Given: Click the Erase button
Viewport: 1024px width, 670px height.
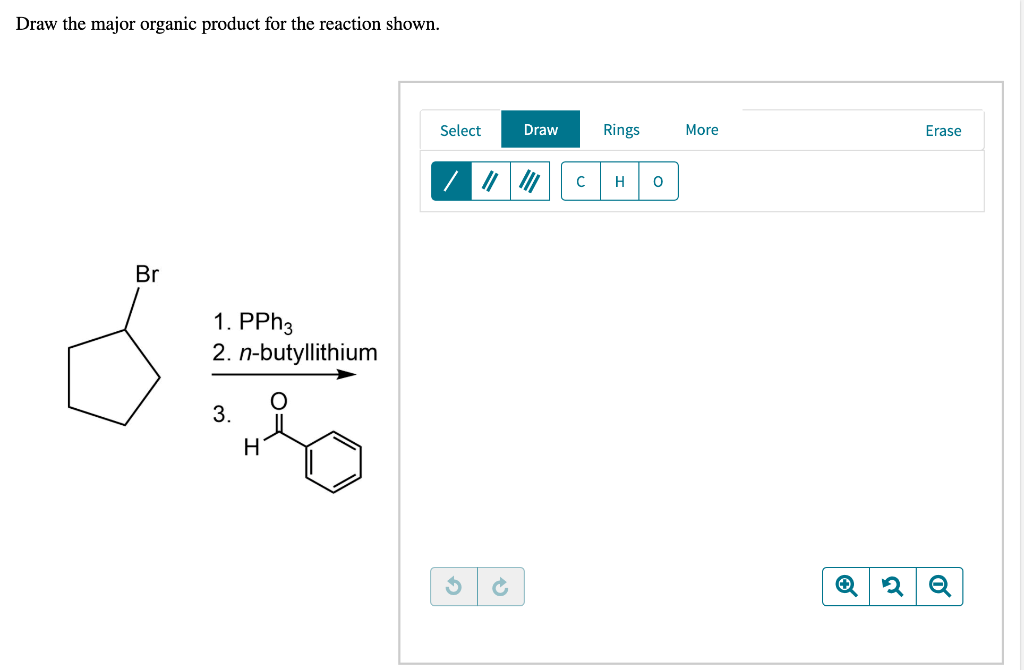Looking at the screenshot, I should point(943,131).
